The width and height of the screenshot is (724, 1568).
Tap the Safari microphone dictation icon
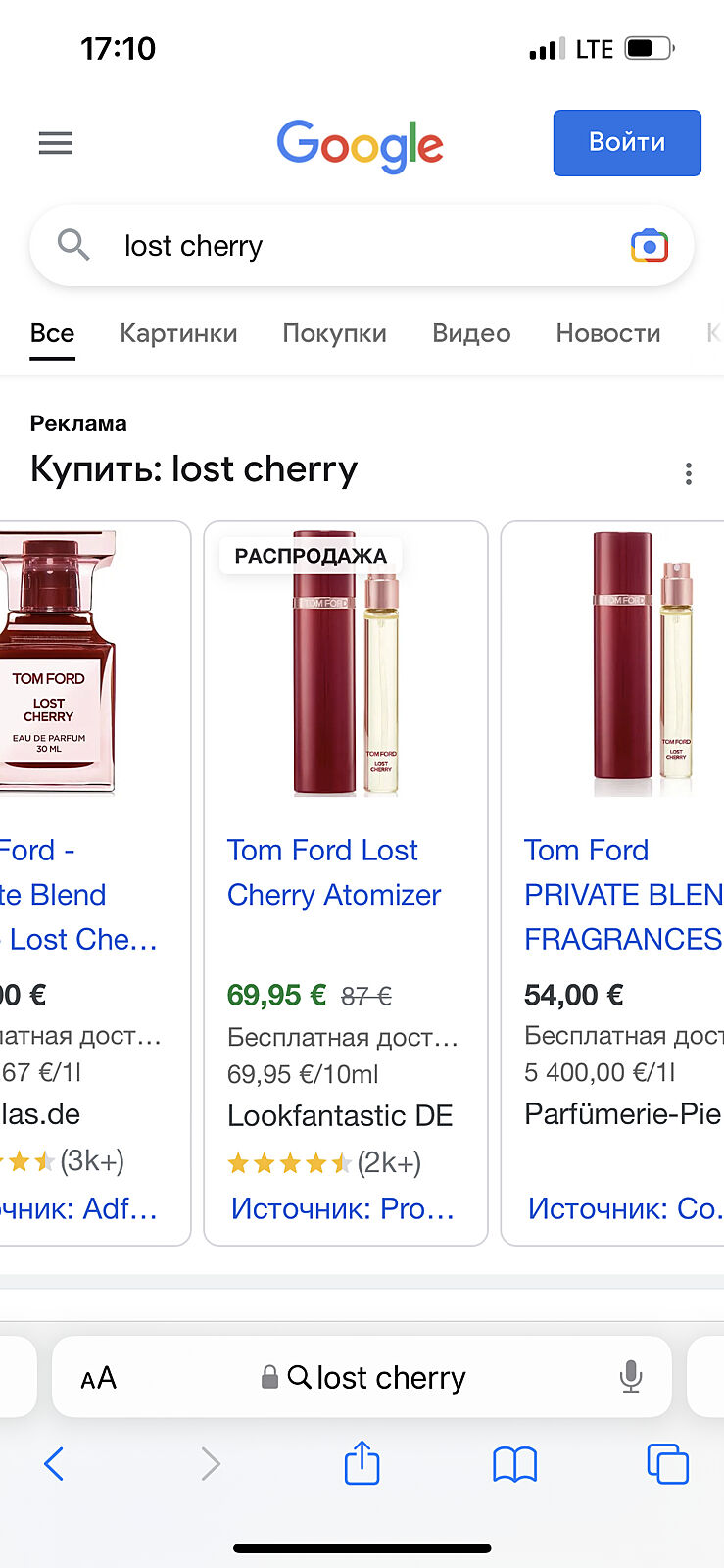tap(631, 1377)
